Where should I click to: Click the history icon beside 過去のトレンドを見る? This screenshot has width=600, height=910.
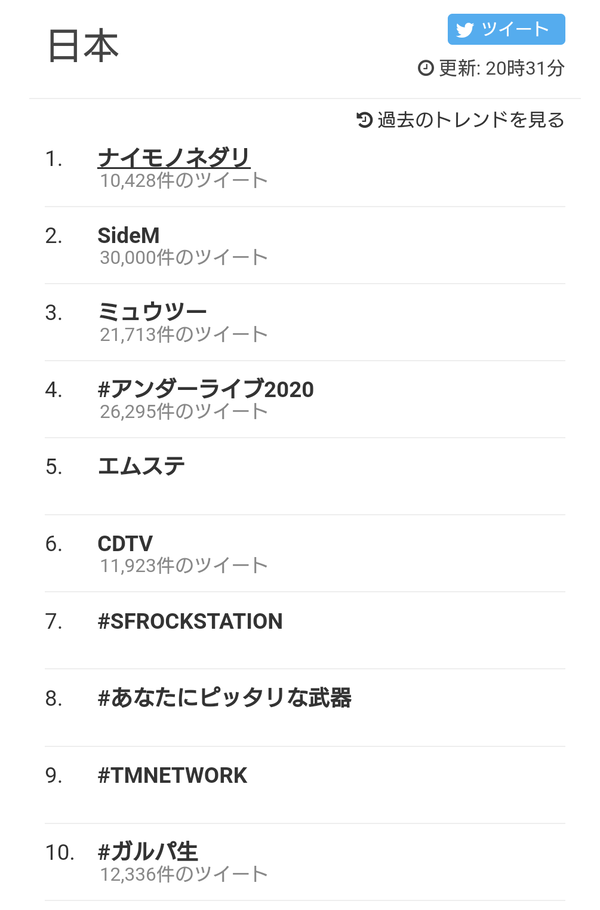[364, 120]
